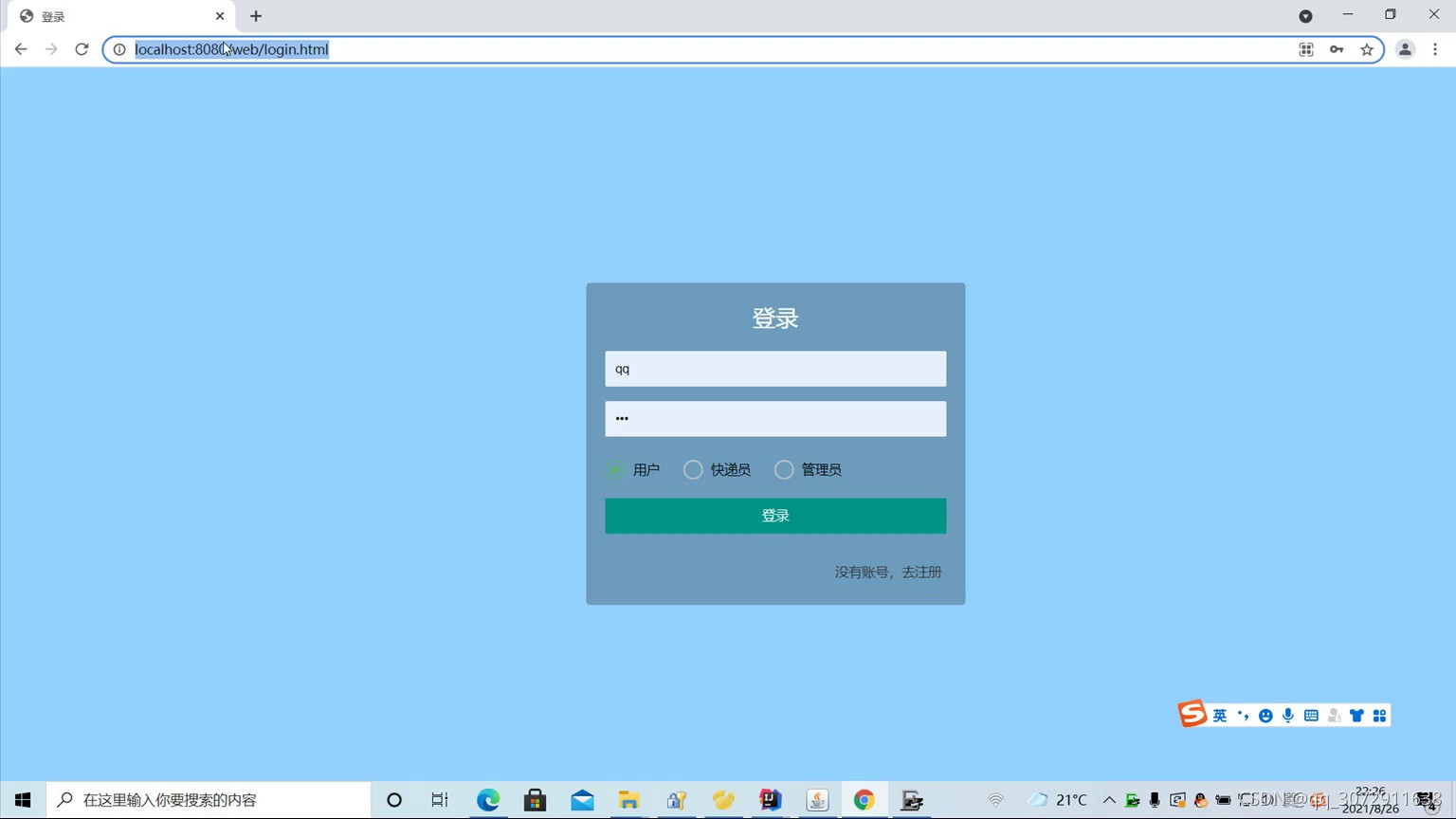The width and height of the screenshot is (1456, 819).
Task: Open the 21°C weather widget
Action: click(1058, 800)
